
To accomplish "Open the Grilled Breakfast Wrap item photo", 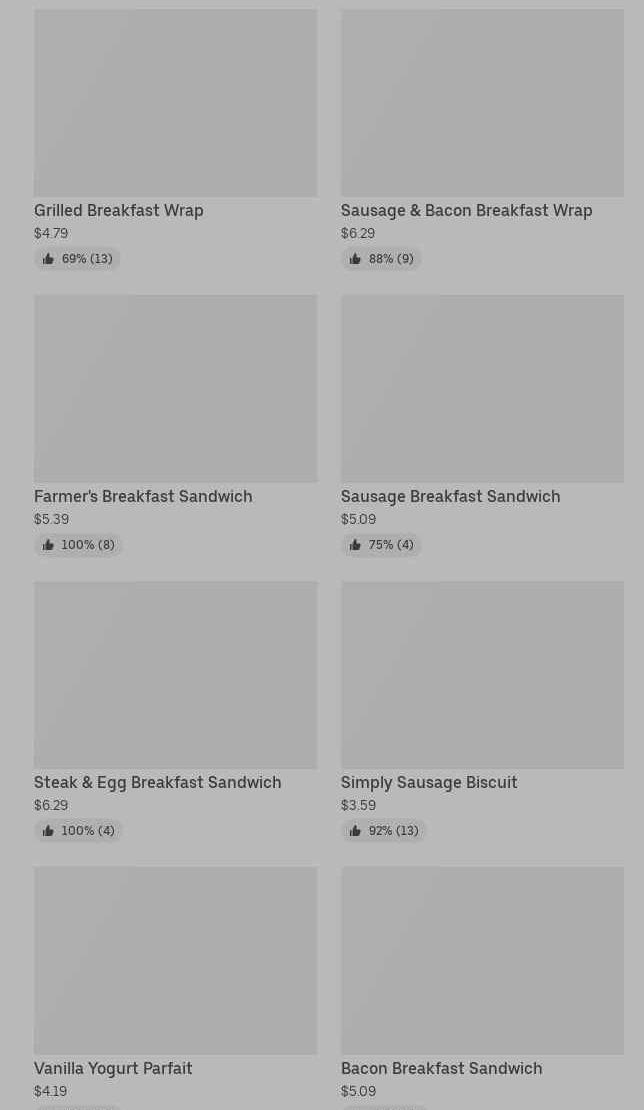I will (175, 103).
